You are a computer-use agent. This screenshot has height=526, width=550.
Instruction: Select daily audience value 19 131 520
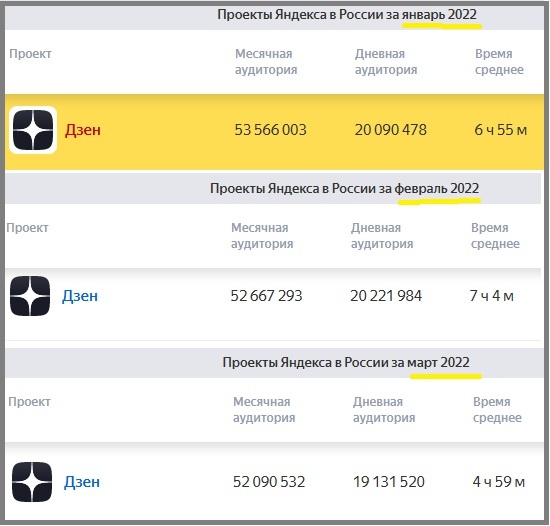[389, 482]
